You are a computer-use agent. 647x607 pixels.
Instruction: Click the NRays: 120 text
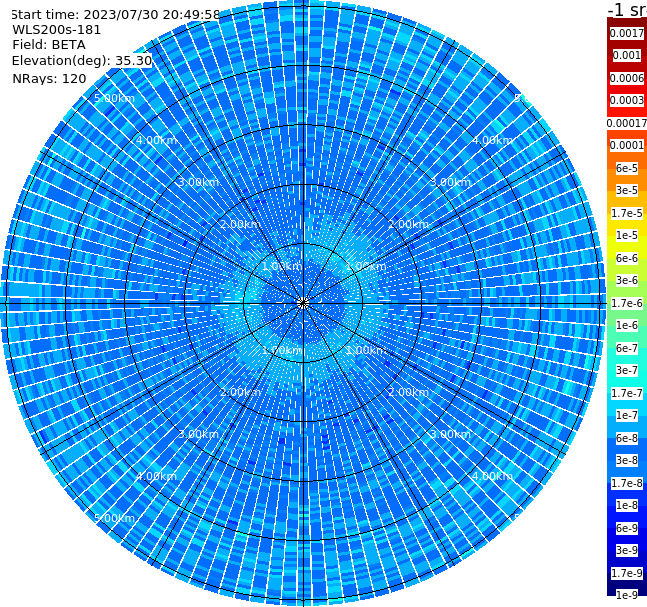coord(49,78)
